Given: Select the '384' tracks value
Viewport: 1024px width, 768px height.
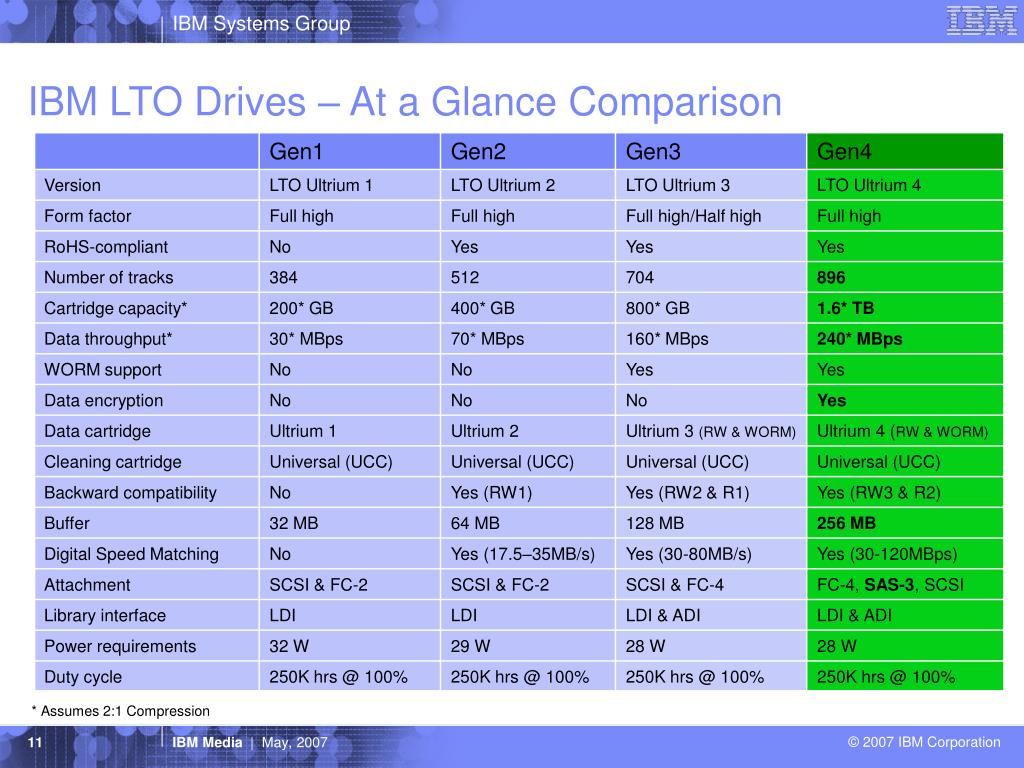Looking at the screenshot, I should pyautogui.click(x=283, y=278).
